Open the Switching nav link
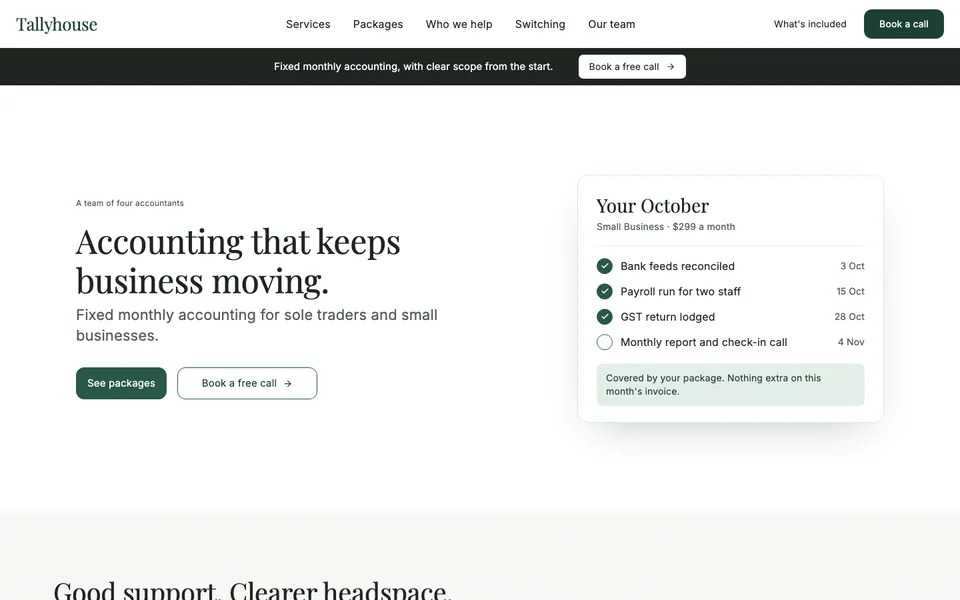Viewport: 960px width, 600px height. coord(540,24)
